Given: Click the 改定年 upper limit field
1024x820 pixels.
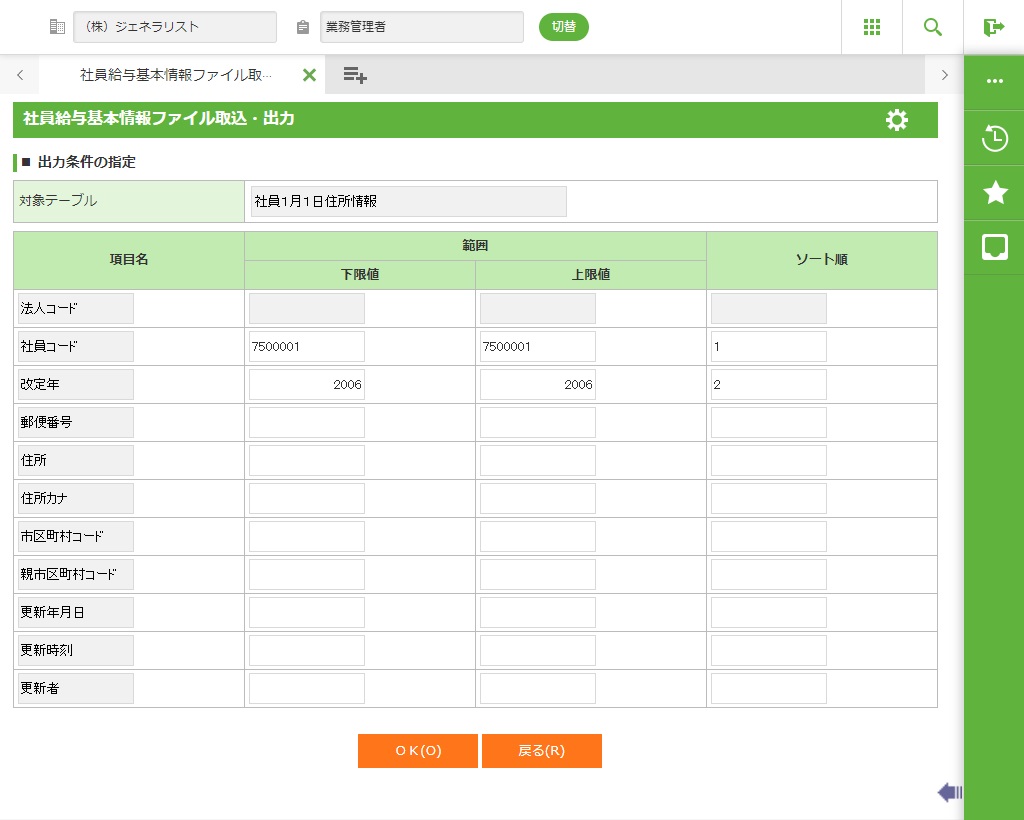Looking at the screenshot, I should 537,385.
